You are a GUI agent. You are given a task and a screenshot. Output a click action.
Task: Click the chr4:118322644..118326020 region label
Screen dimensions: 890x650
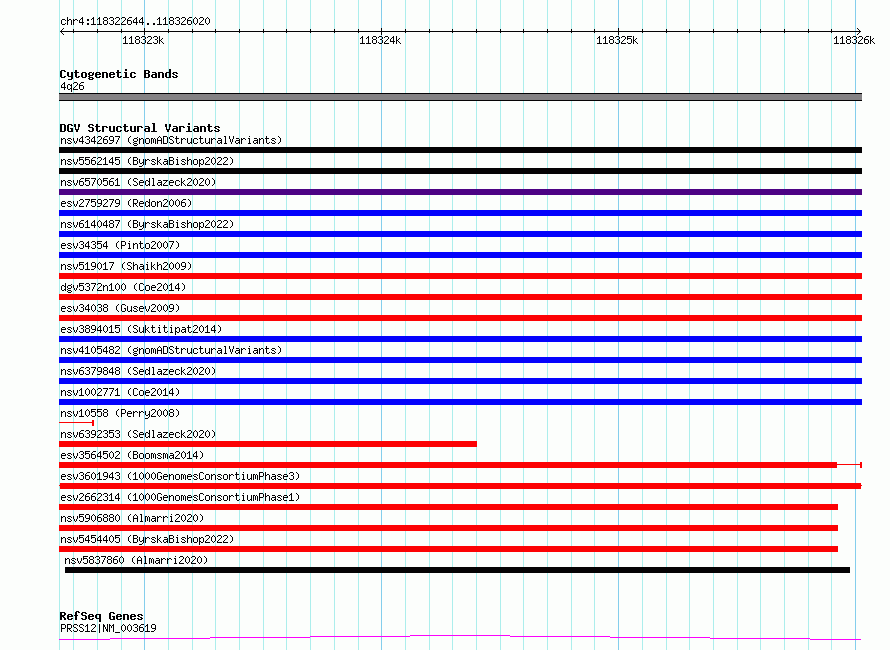point(135,21)
